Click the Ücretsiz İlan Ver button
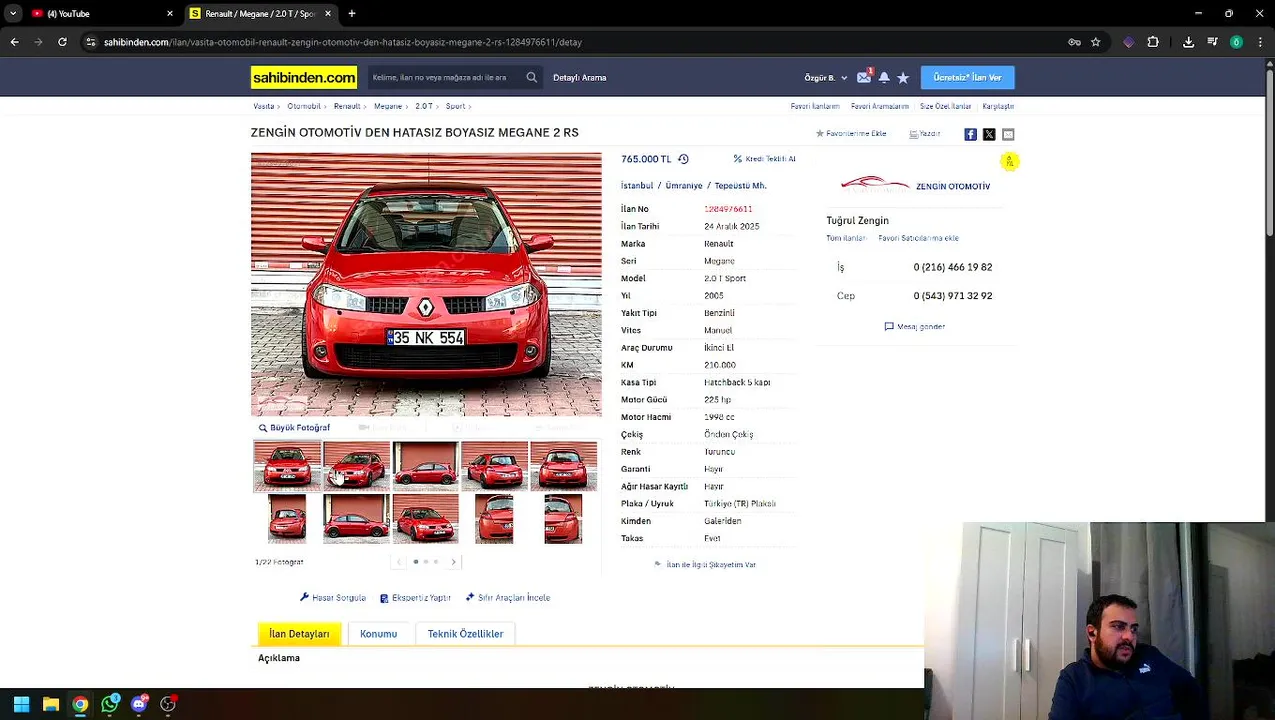1275x720 pixels. (x=967, y=77)
